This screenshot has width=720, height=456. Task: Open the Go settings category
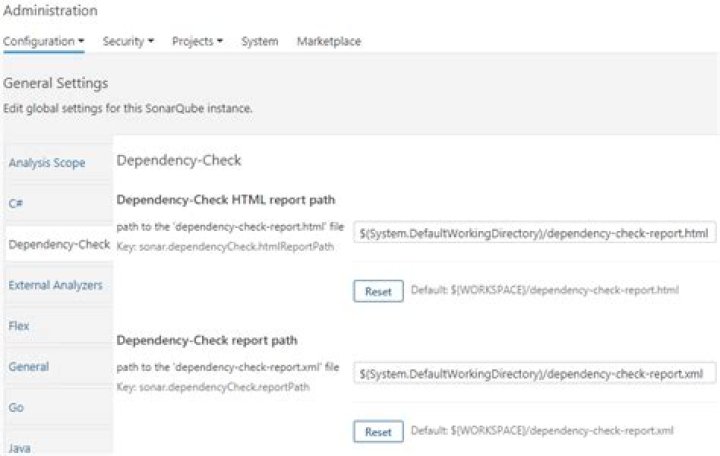16,407
